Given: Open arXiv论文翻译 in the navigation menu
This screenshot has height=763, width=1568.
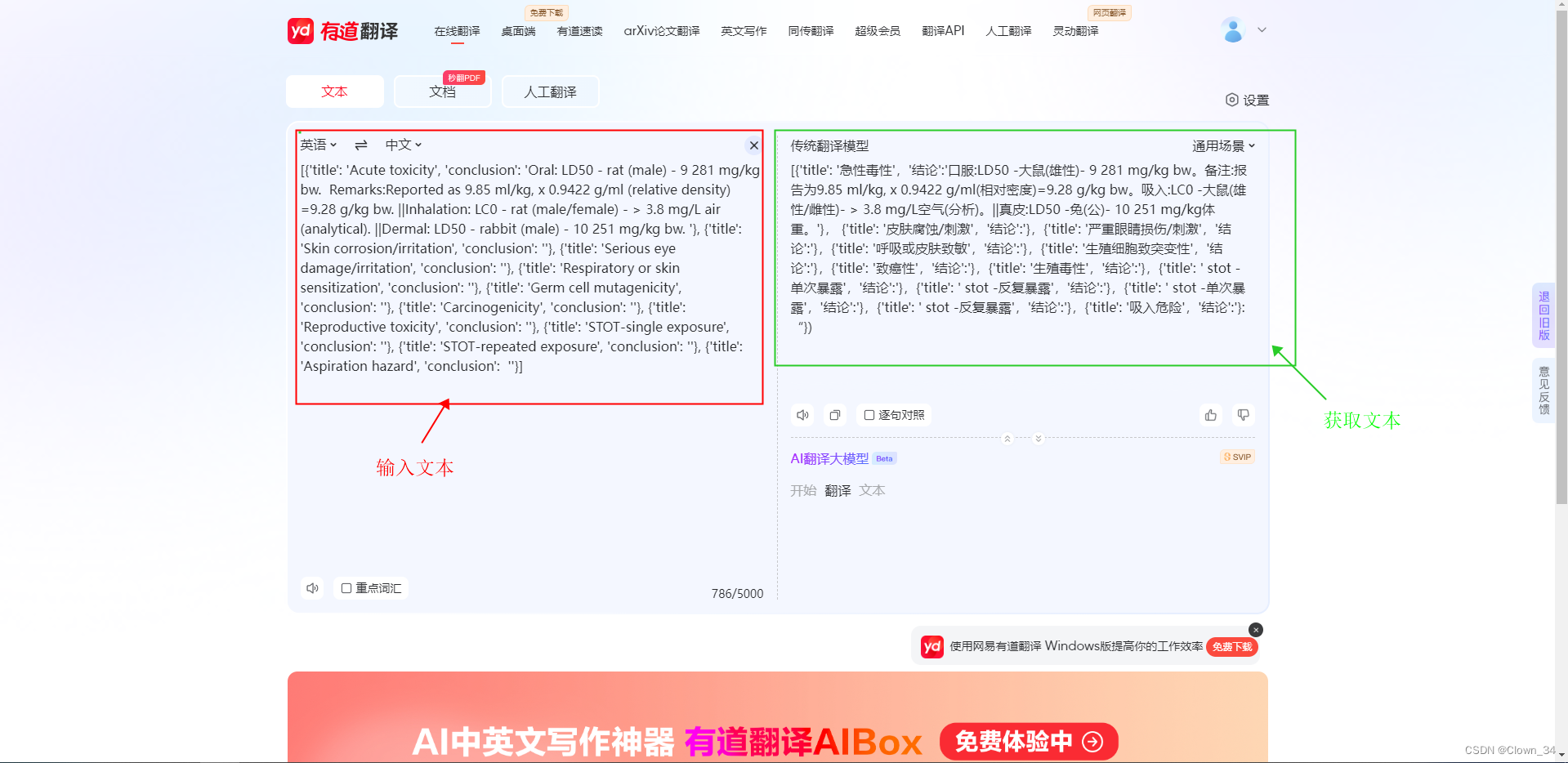Looking at the screenshot, I should [661, 31].
